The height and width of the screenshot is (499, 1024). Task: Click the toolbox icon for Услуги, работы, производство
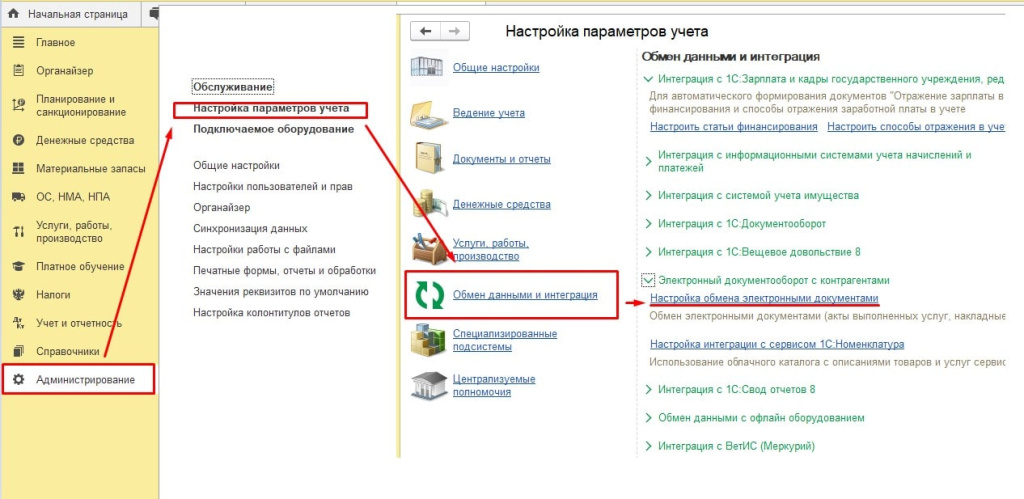click(428, 249)
